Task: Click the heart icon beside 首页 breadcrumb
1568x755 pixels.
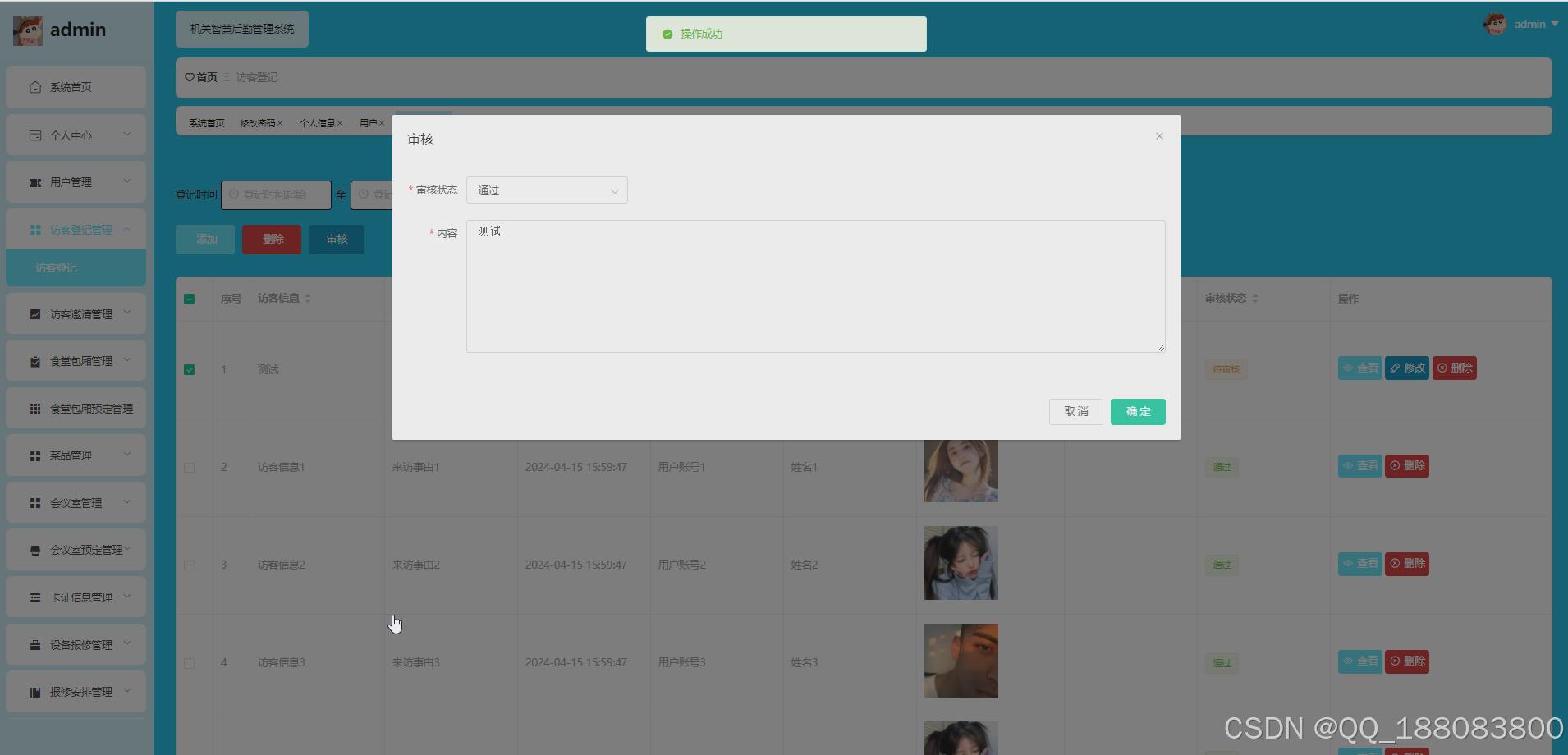Action: click(189, 76)
